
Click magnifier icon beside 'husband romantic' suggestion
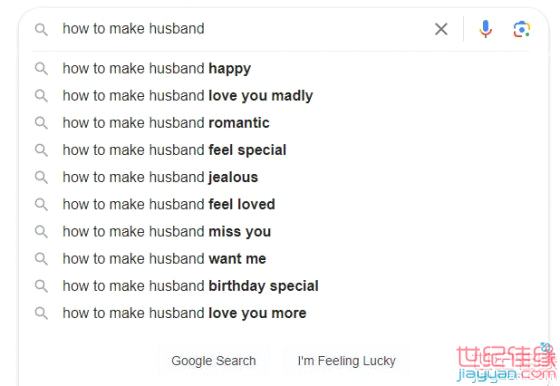[x=41, y=122]
